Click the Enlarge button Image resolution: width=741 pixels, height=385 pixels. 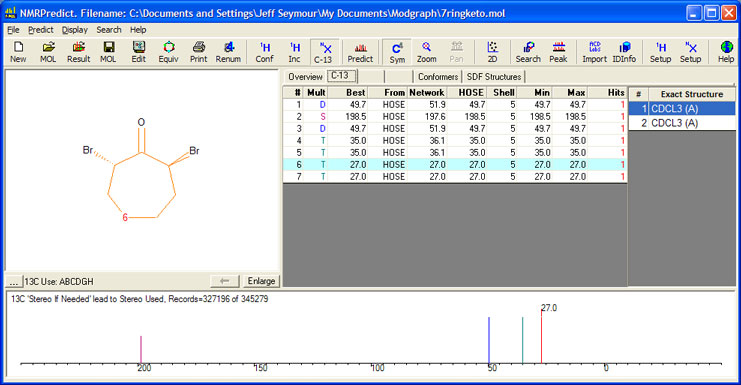[x=261, y=281]
